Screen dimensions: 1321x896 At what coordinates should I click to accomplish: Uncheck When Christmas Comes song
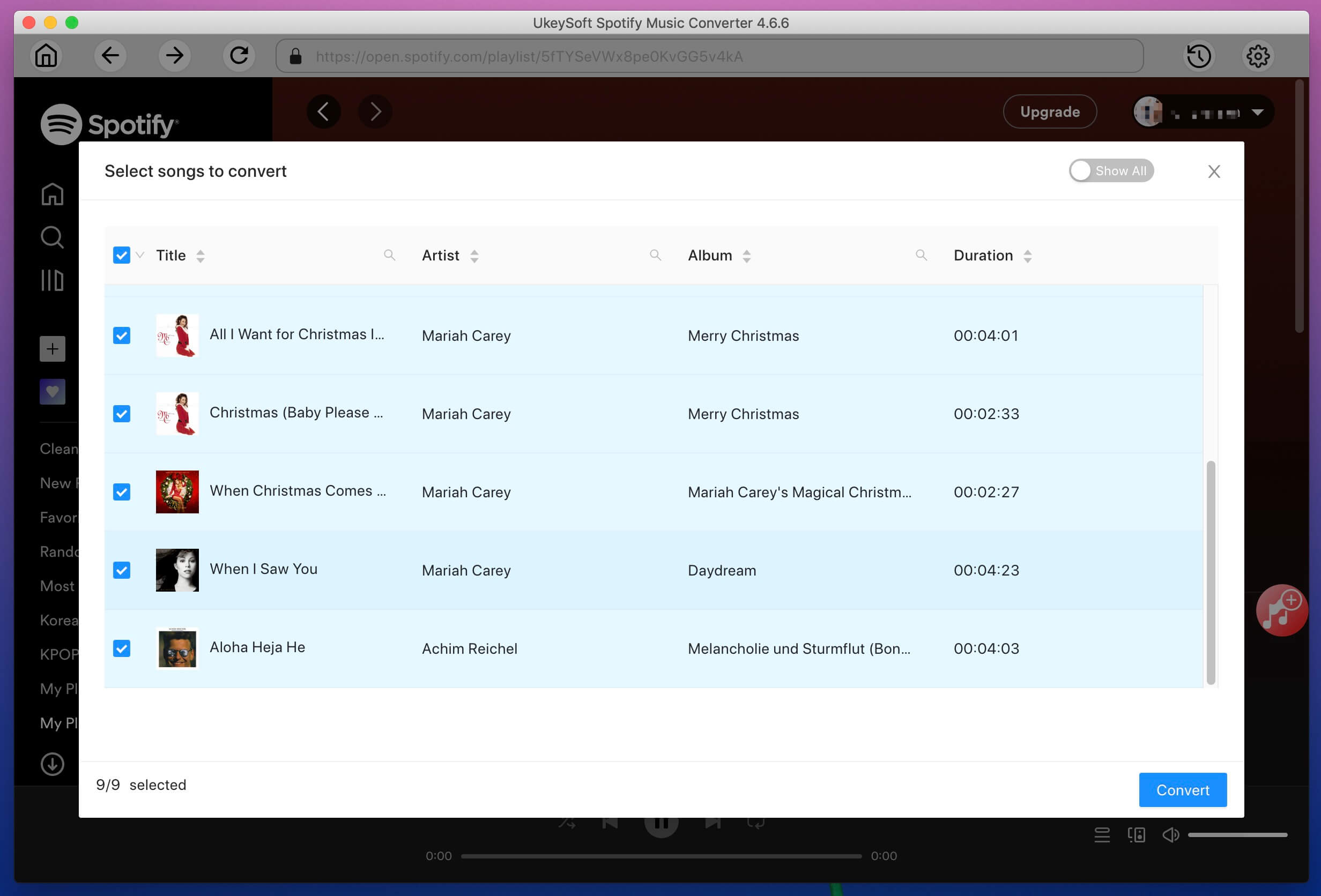coord(122,491)
